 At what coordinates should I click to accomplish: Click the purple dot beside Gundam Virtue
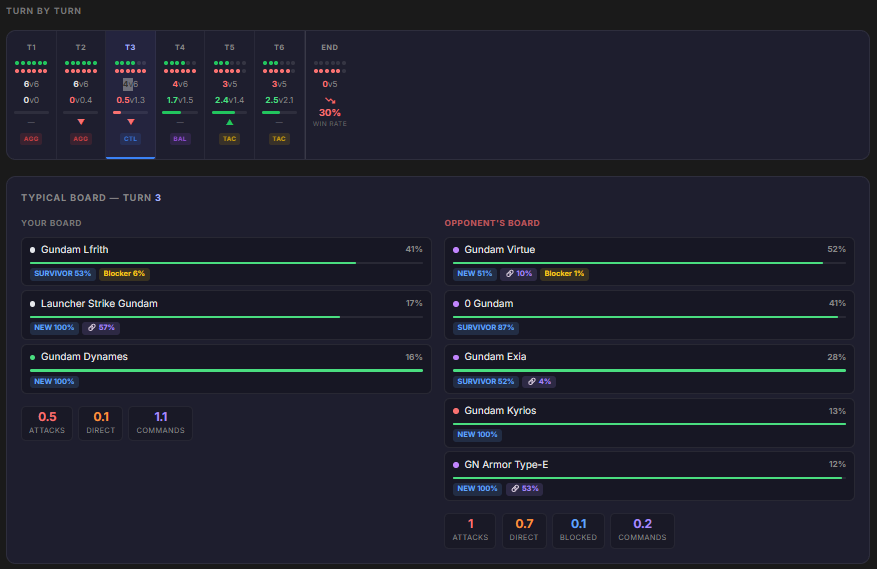tap(456, 250)
